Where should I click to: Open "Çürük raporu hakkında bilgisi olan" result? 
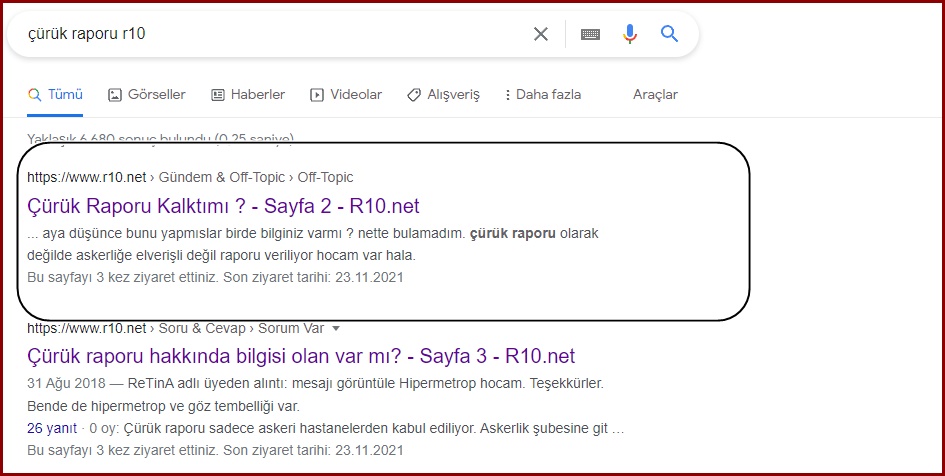[x=301, y=356]
